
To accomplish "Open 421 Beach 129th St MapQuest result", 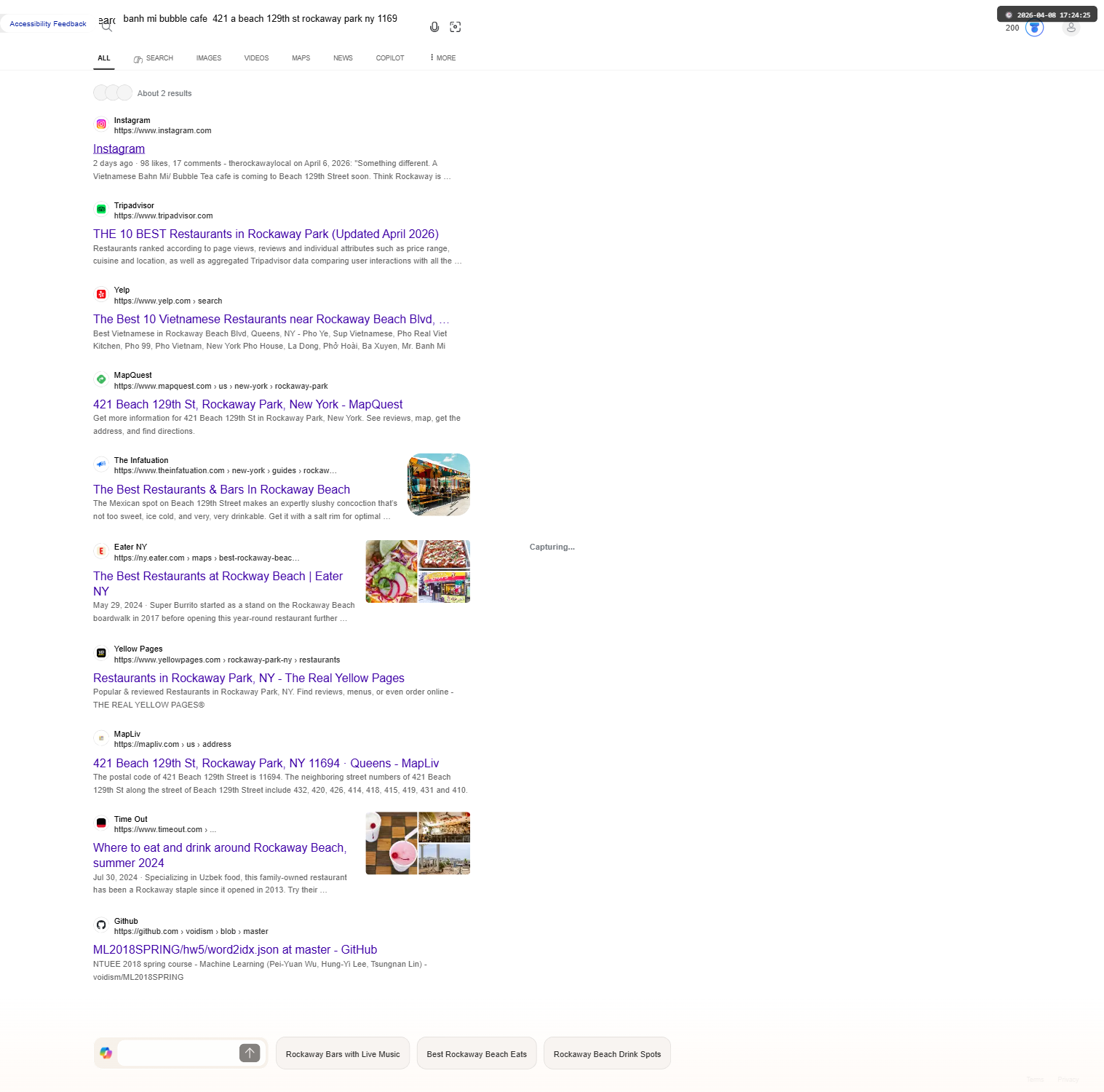I will pyautogui.click(x=247, y=405).
